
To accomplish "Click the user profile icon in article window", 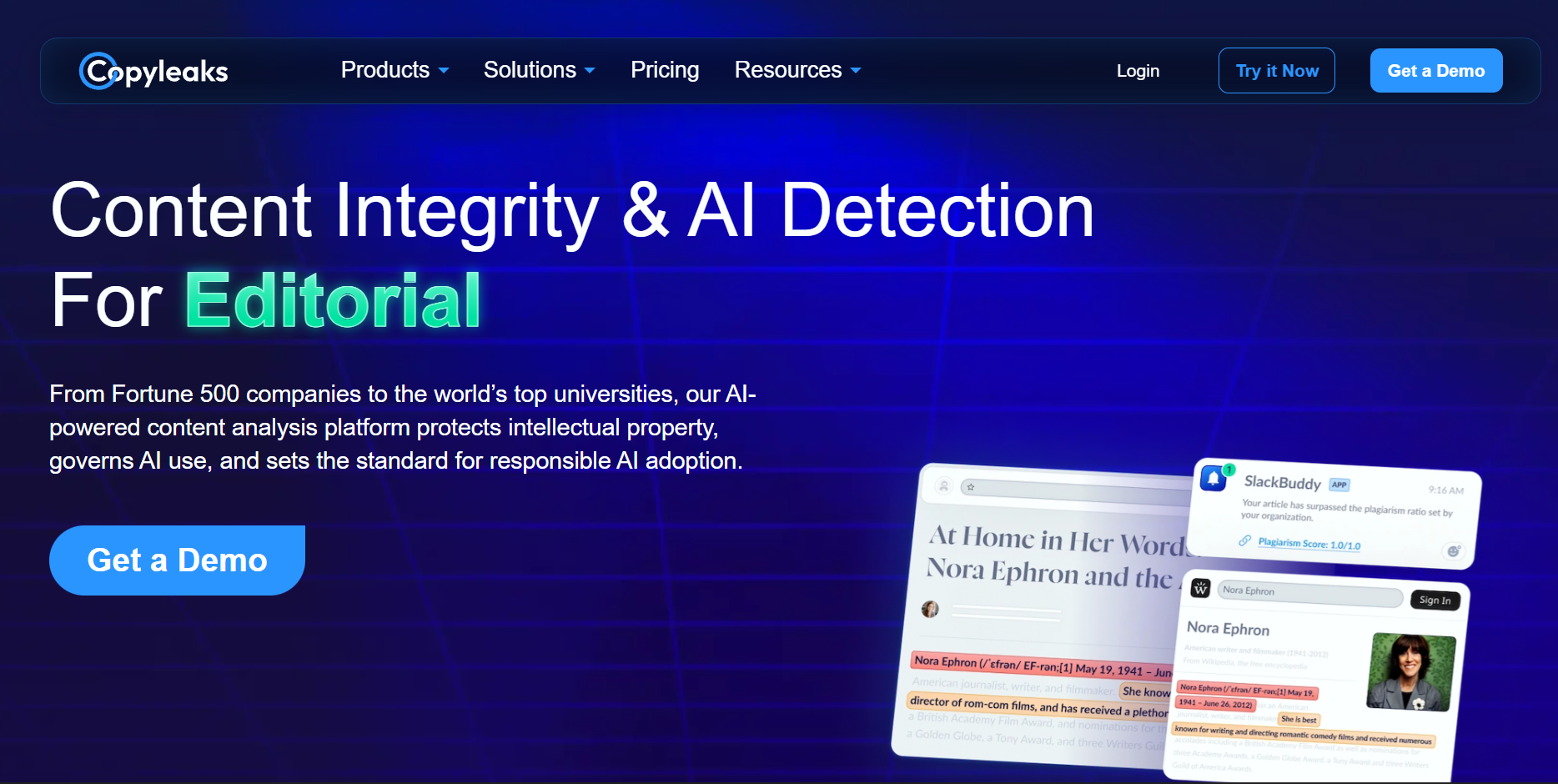I will click(944, 485).
